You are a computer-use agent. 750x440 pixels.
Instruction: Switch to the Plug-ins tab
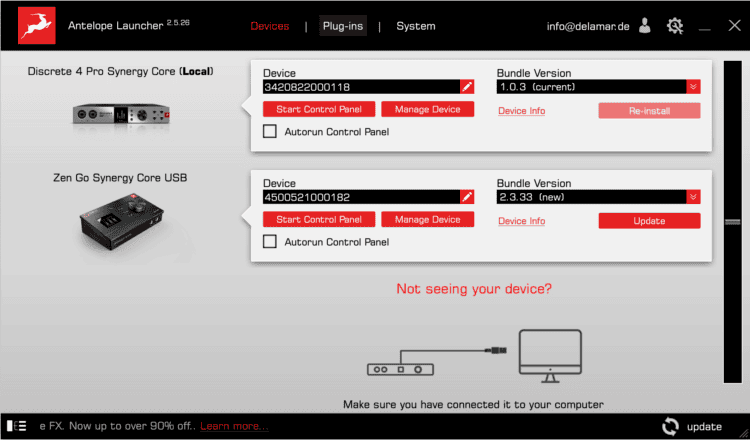pos(343,26)
